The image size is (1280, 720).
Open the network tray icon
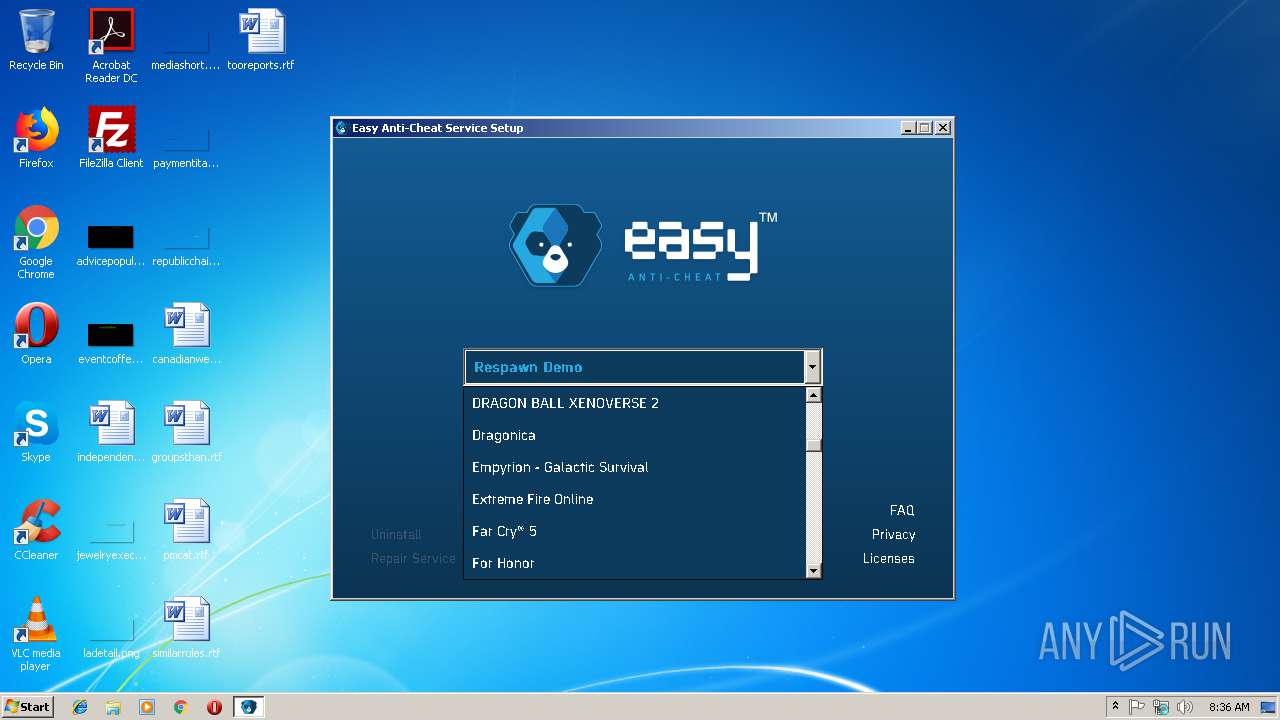pos(1161,707)
